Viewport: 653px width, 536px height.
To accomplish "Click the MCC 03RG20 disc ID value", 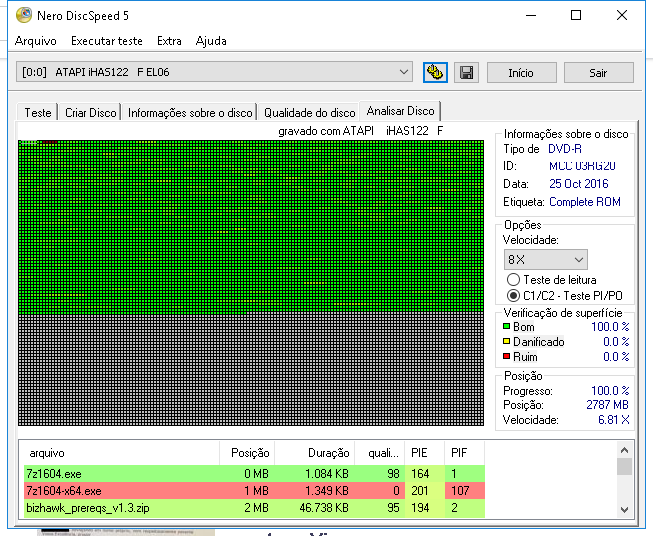I will pyautogui.click(x=582, y=166).
